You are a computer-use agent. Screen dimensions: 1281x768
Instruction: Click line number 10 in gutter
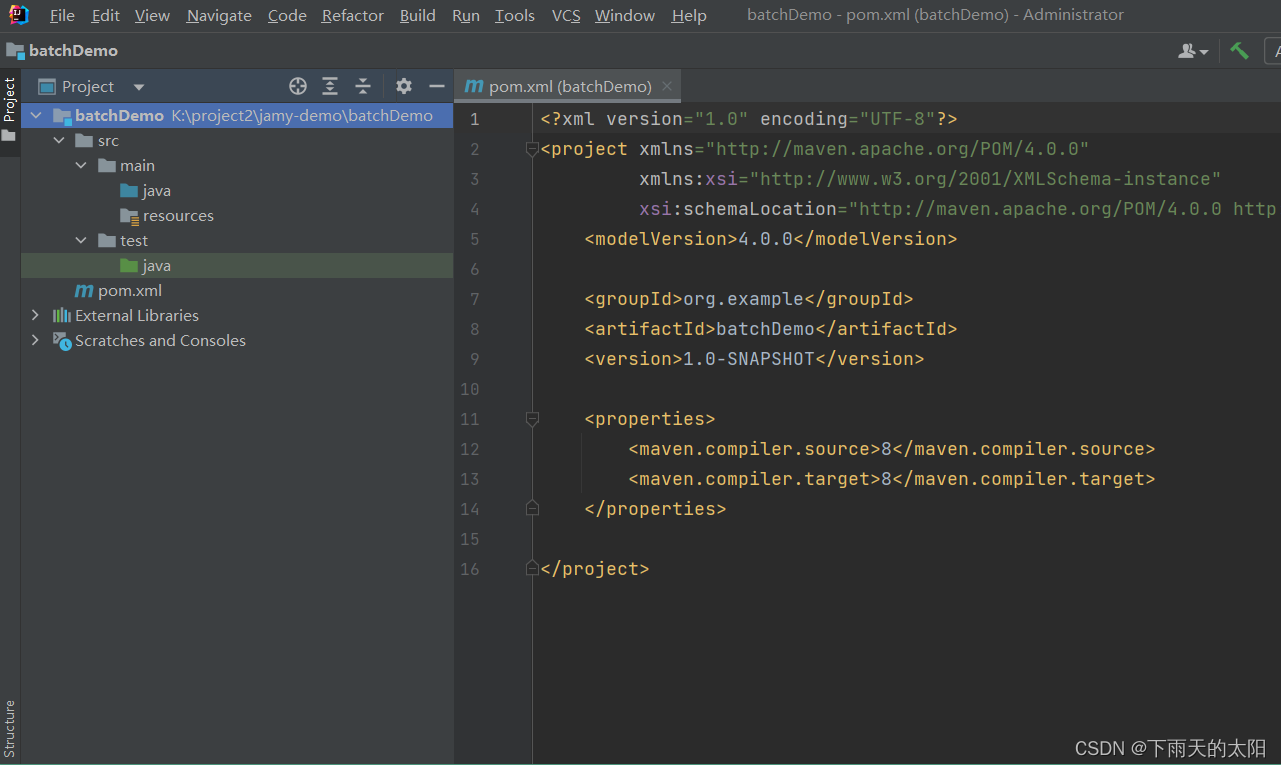point(470,389)
